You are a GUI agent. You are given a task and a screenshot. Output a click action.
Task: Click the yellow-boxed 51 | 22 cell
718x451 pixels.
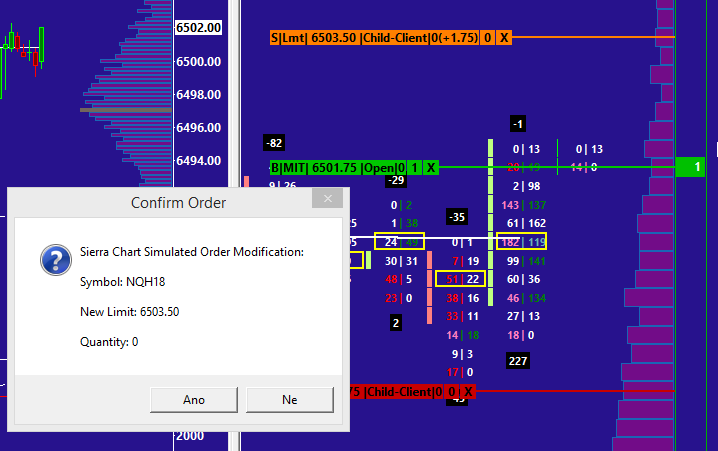(461, 279)
